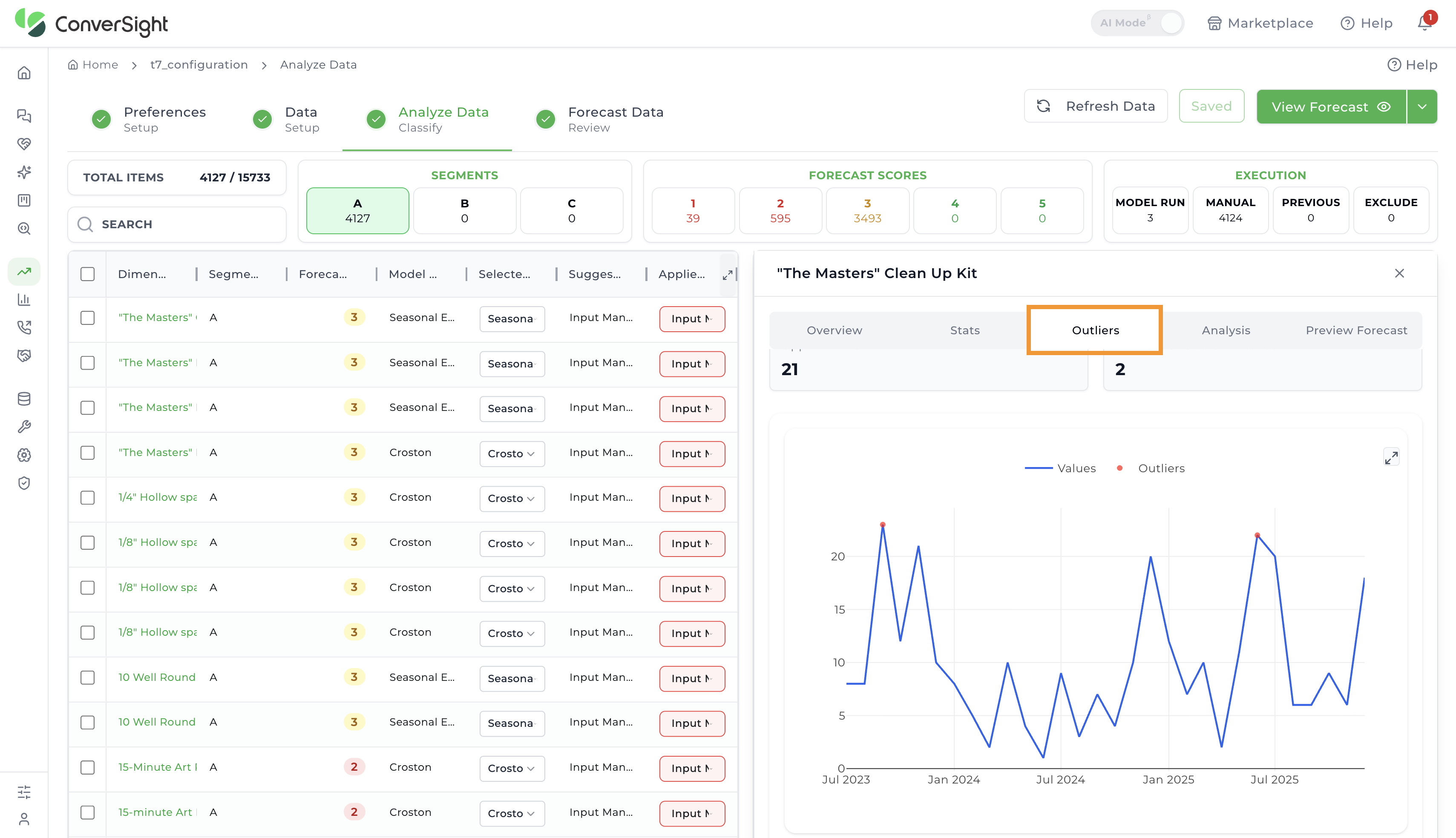
Task: Click the Marketplace store icon
Action: click(1214, 23)
